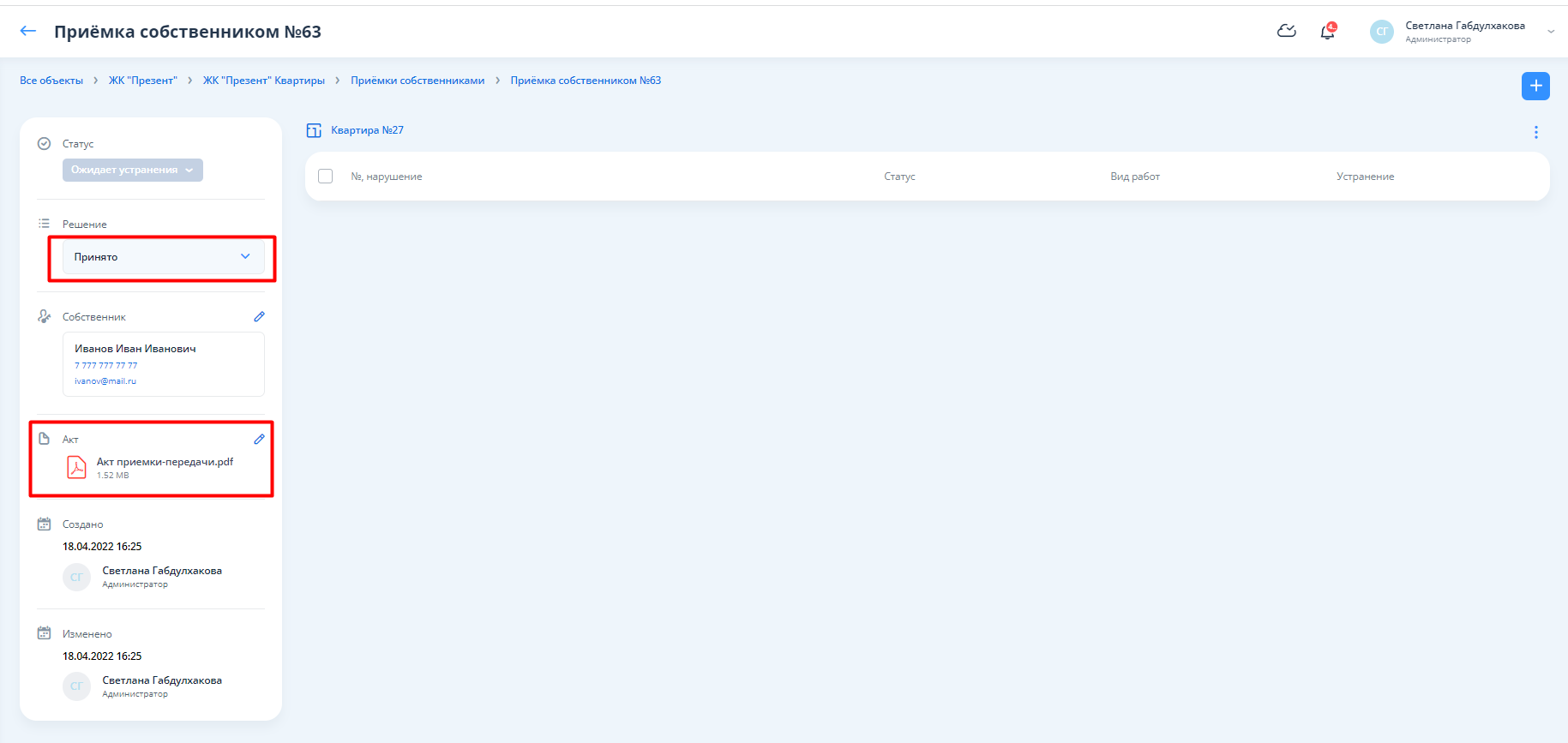Open Приёмки собственниками breadcrumb
Viewport: 1568px width, 743px height.
click(418, 81)
